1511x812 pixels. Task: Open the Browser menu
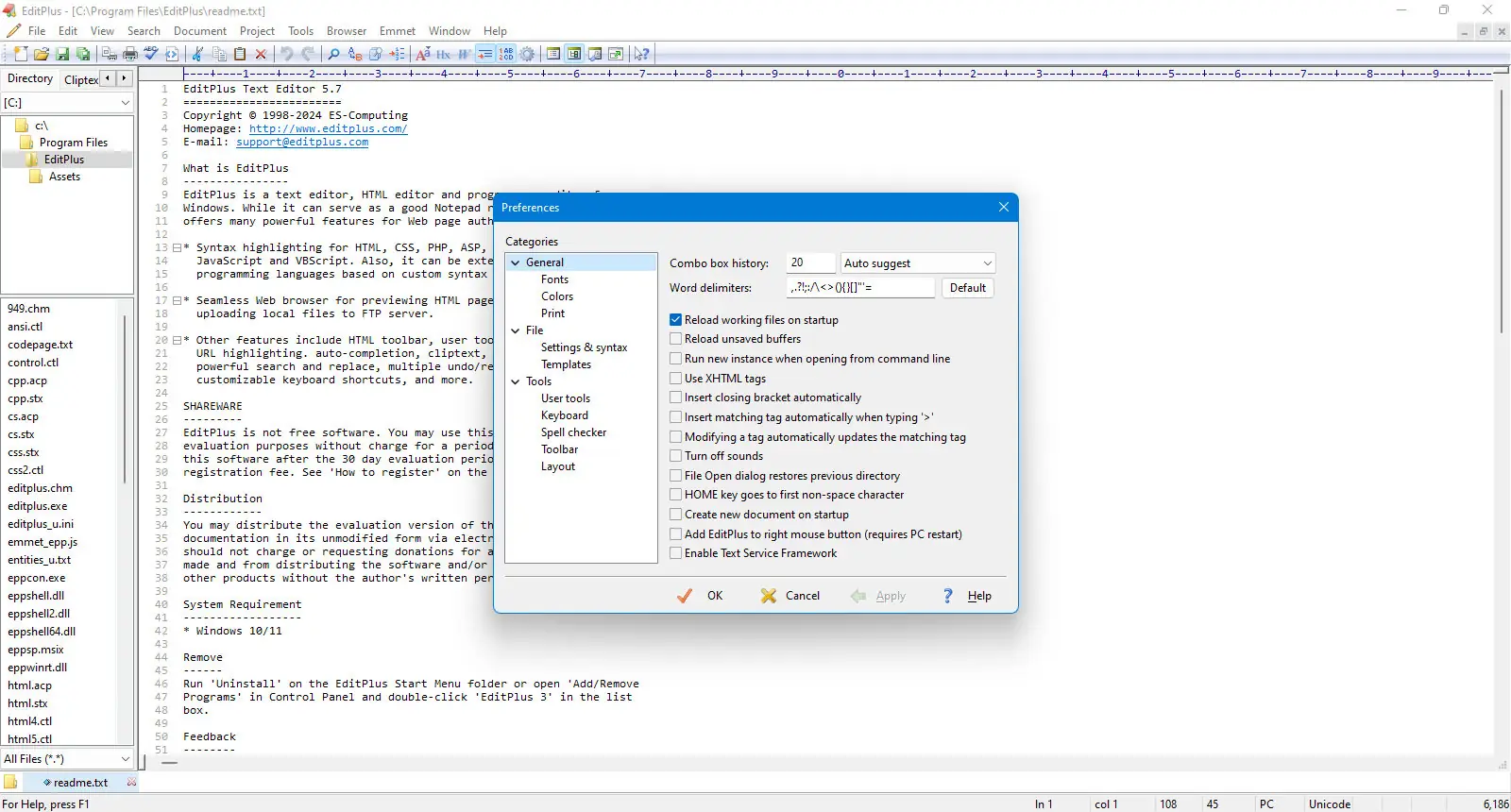point(347,31)
